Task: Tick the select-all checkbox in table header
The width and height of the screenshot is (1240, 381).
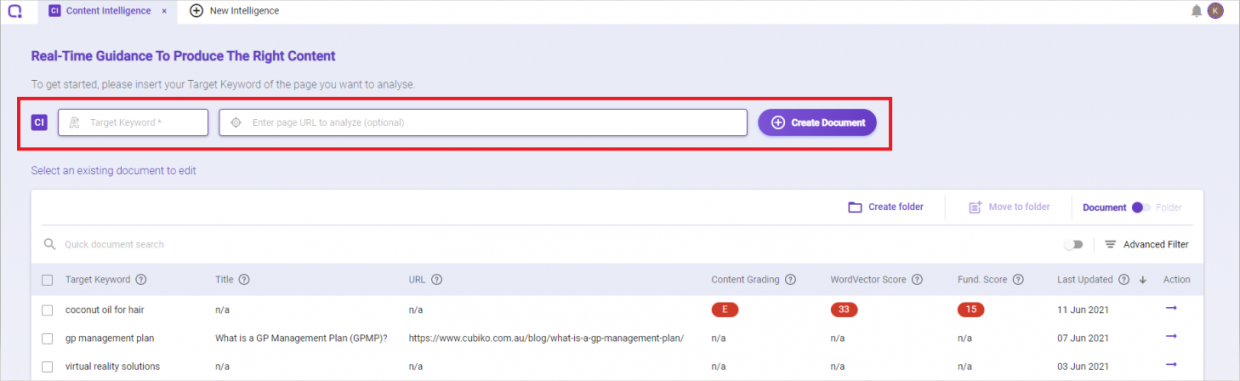Action: (48, 280)
